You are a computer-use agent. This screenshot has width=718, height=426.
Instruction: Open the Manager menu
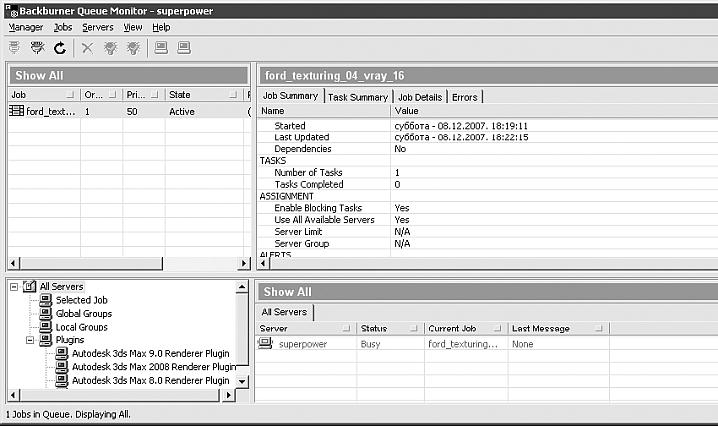point(26,27)
